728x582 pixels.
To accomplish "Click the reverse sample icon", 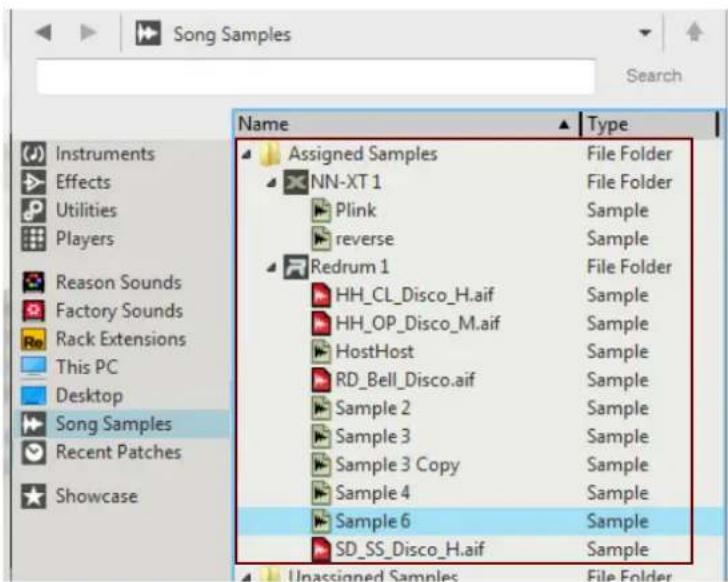I will coord(321,239).
